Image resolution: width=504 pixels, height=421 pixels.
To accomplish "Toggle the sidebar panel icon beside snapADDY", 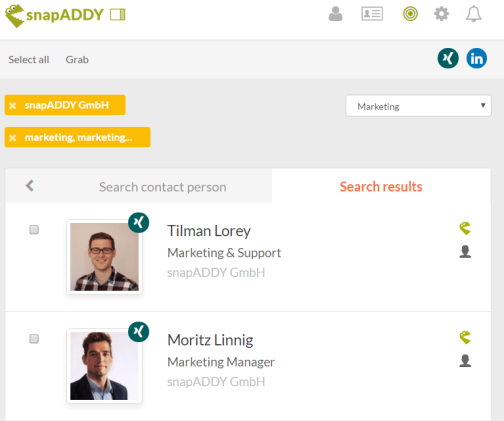I will pyautogui.click(x=118, y=15).
